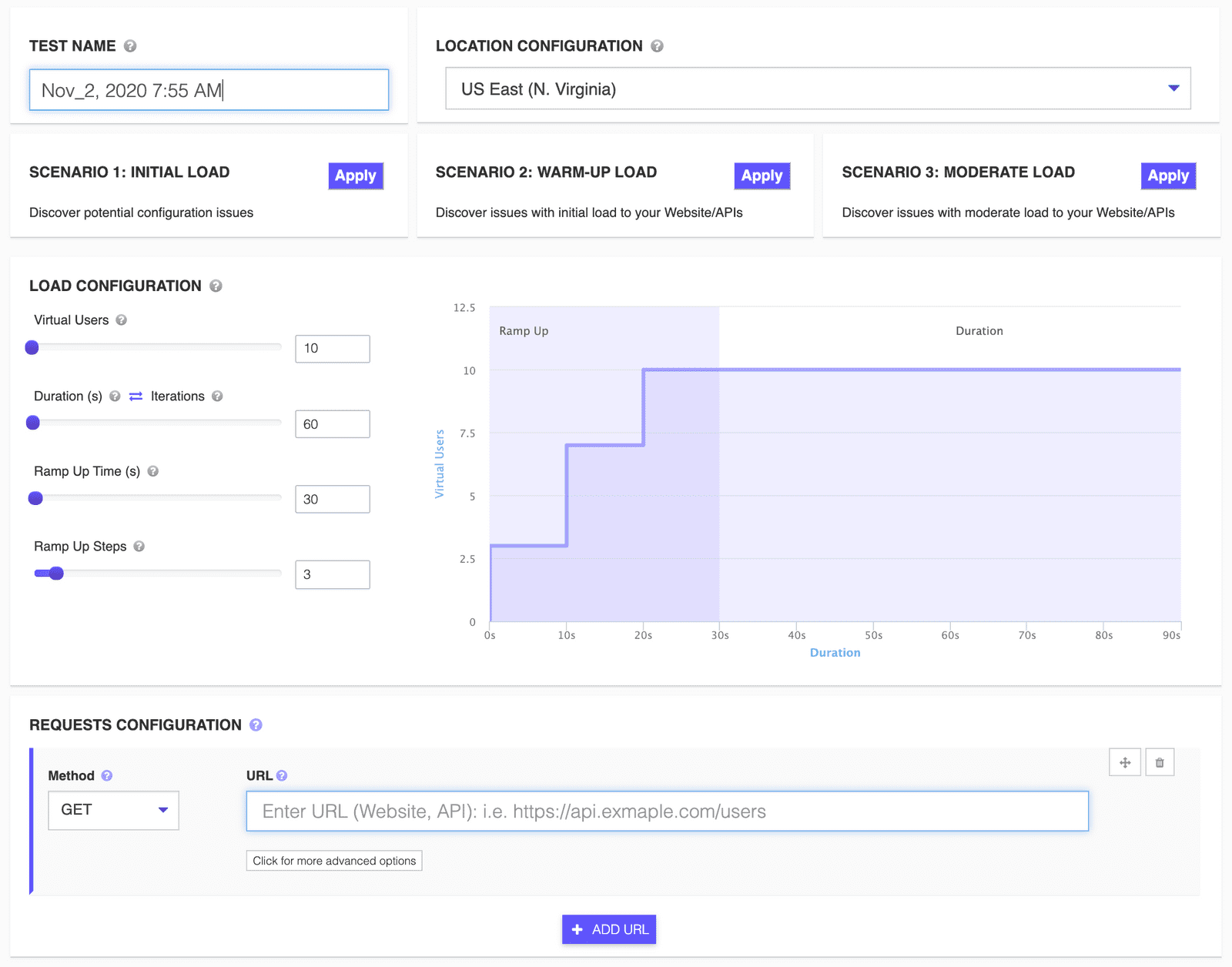Click the help icon next to Method

106,776
